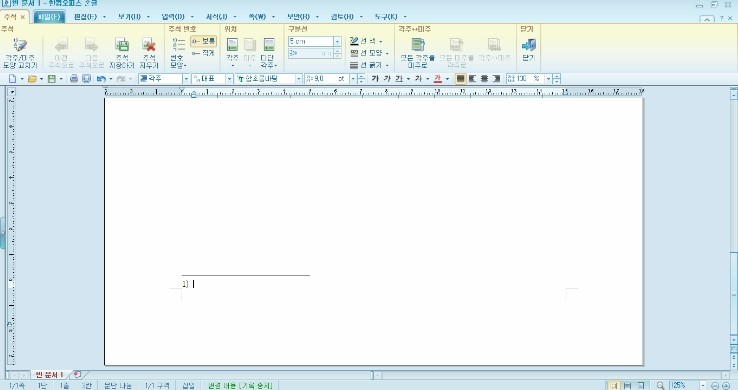Select the multi-column footnote (다단 각주) icon
Screen dimensions: 738x390
point(269,45)
